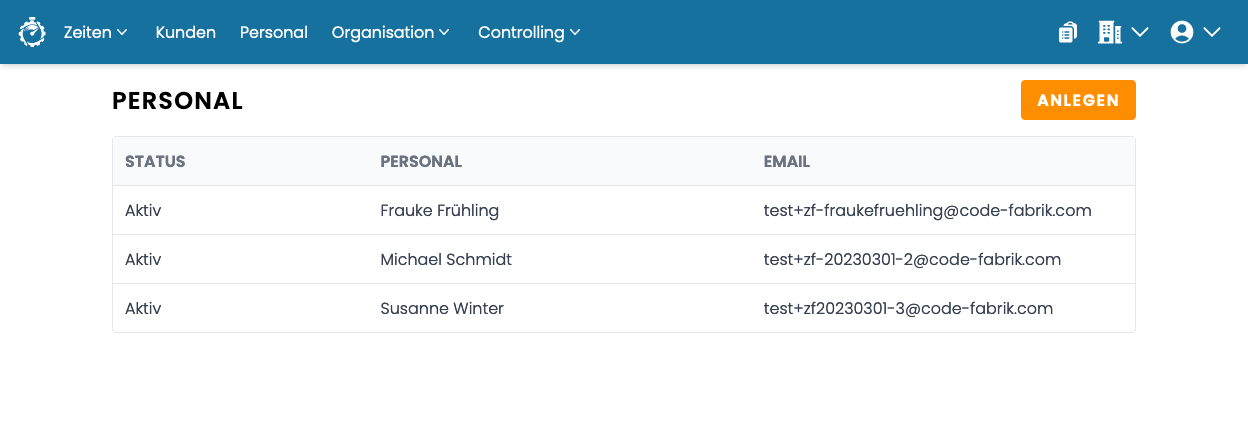
Task: Expand the Zeiten dropdown menu
Action: point(96,32)
